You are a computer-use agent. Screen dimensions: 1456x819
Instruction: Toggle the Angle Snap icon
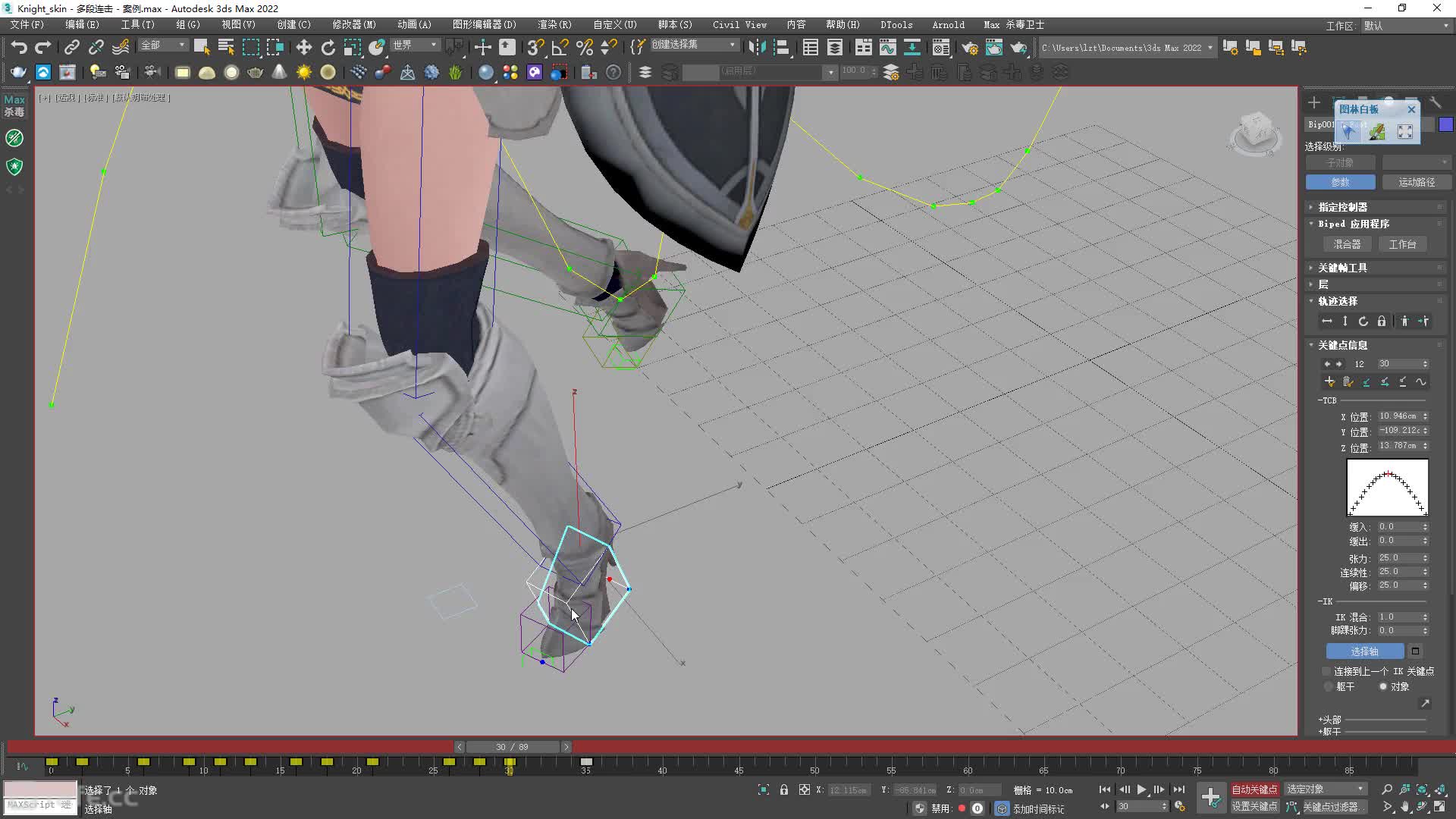(x=560, y=47)
